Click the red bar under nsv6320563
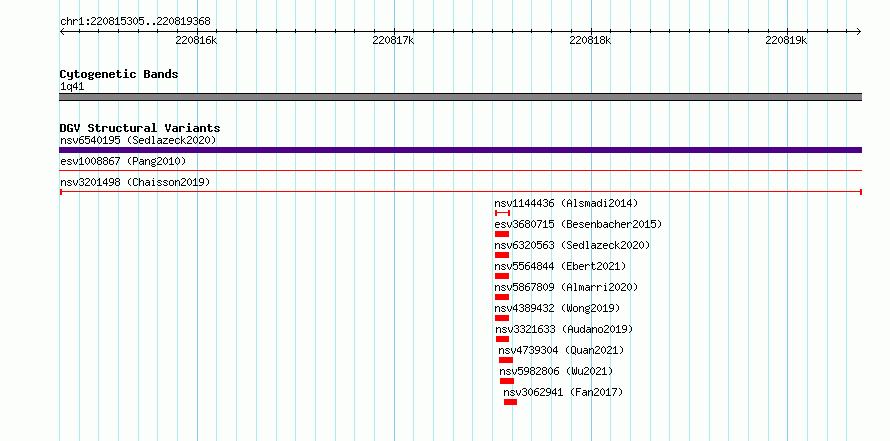Screen dimensions: 890x441 (x=502, y=255)
